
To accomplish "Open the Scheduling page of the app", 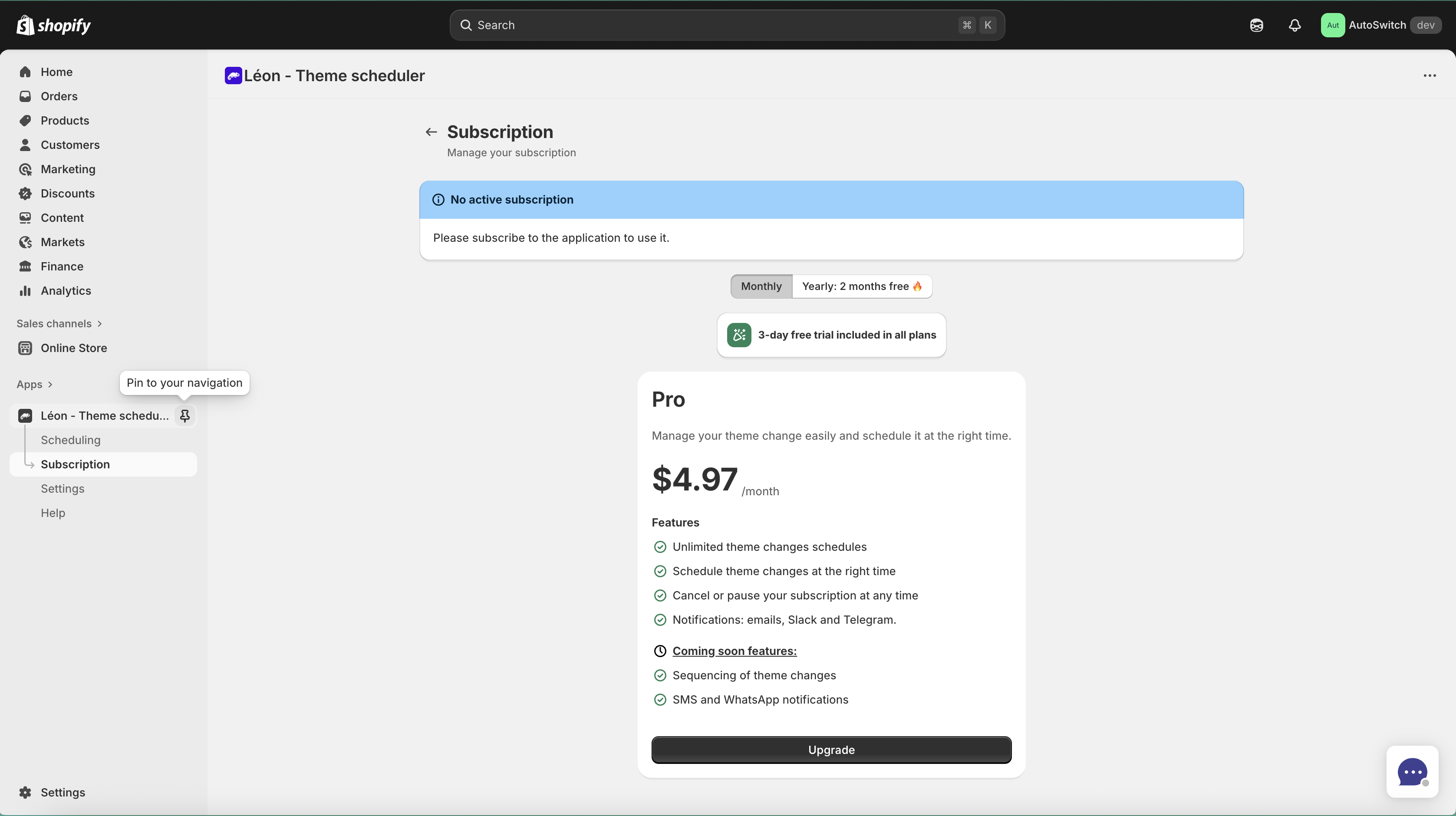I will tap(70, 440).
